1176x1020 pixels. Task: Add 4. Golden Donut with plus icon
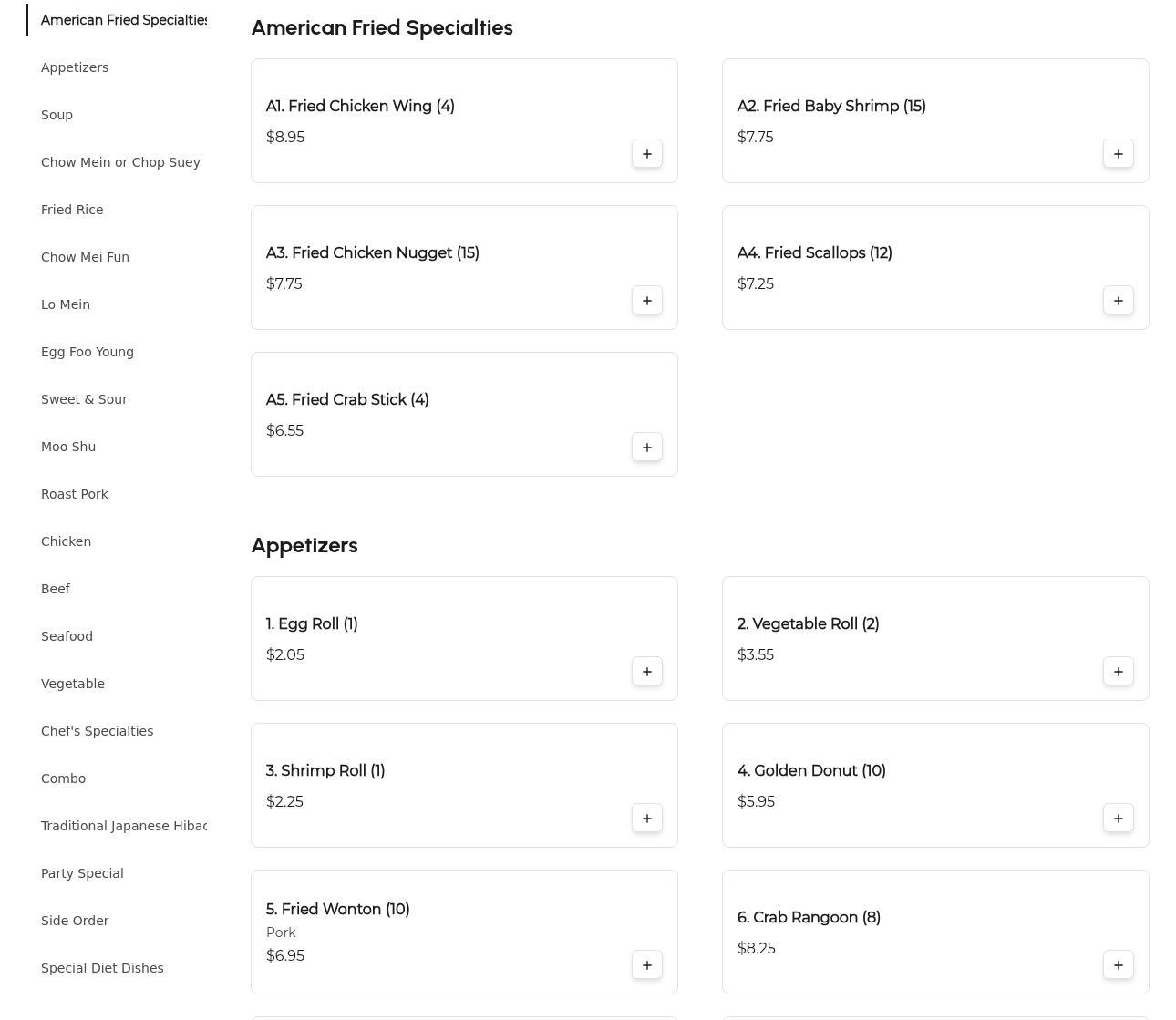click(1118, 819)
